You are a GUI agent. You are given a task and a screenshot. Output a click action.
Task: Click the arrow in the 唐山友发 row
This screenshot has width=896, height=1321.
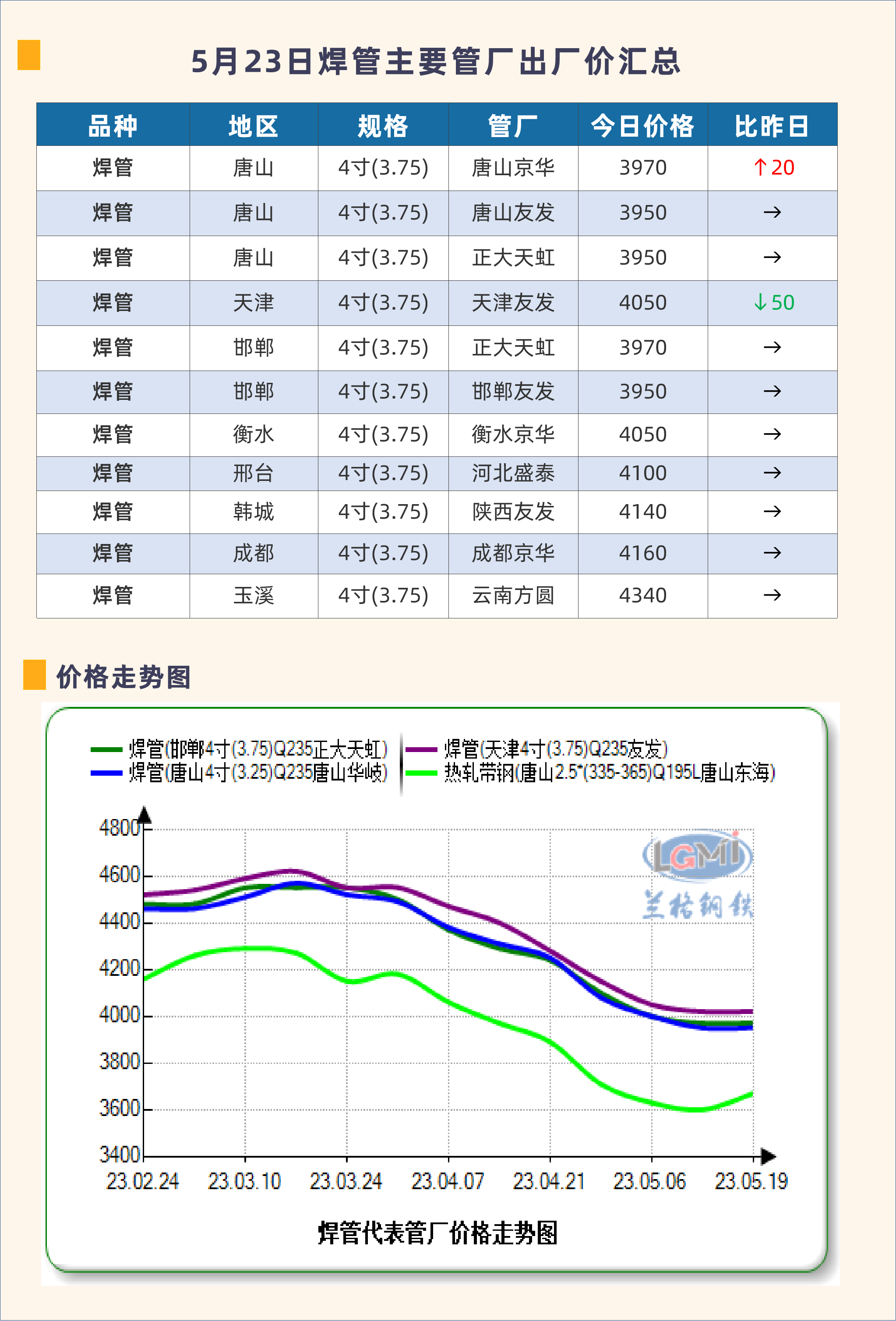(x=772, y=212)
